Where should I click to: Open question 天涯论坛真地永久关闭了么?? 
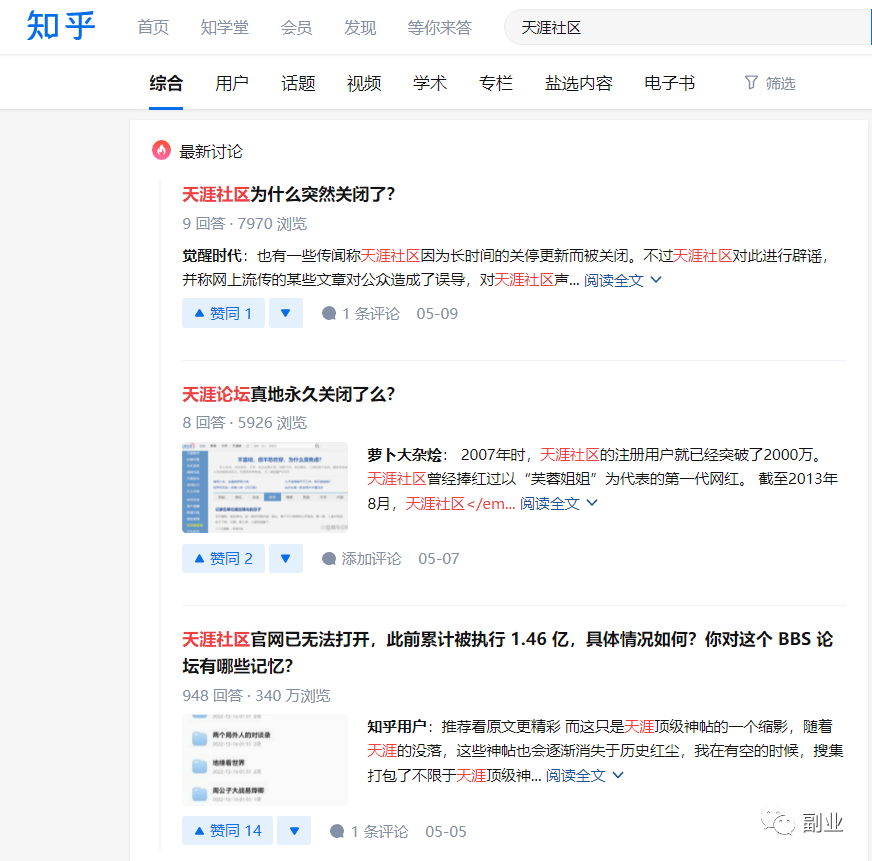coord(288,394)
